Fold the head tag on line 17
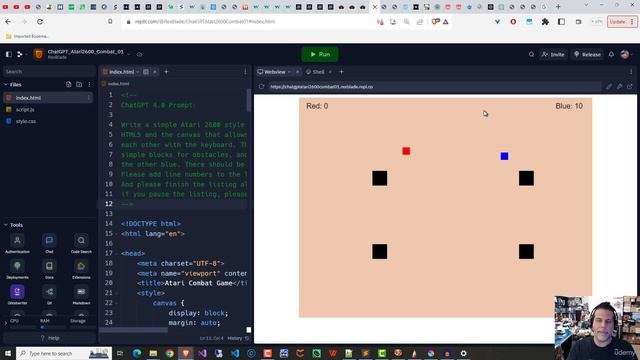This screenshot has height=360, width=640. [116, 253]
